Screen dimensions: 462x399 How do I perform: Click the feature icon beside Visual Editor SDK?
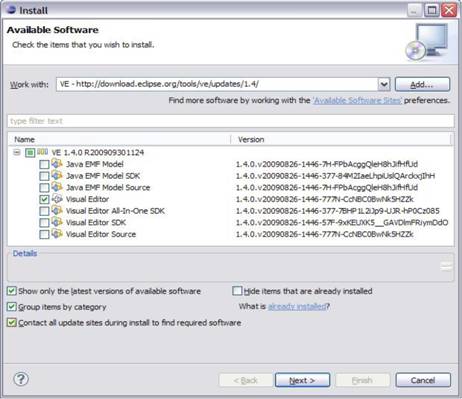(x=57, y=222)
